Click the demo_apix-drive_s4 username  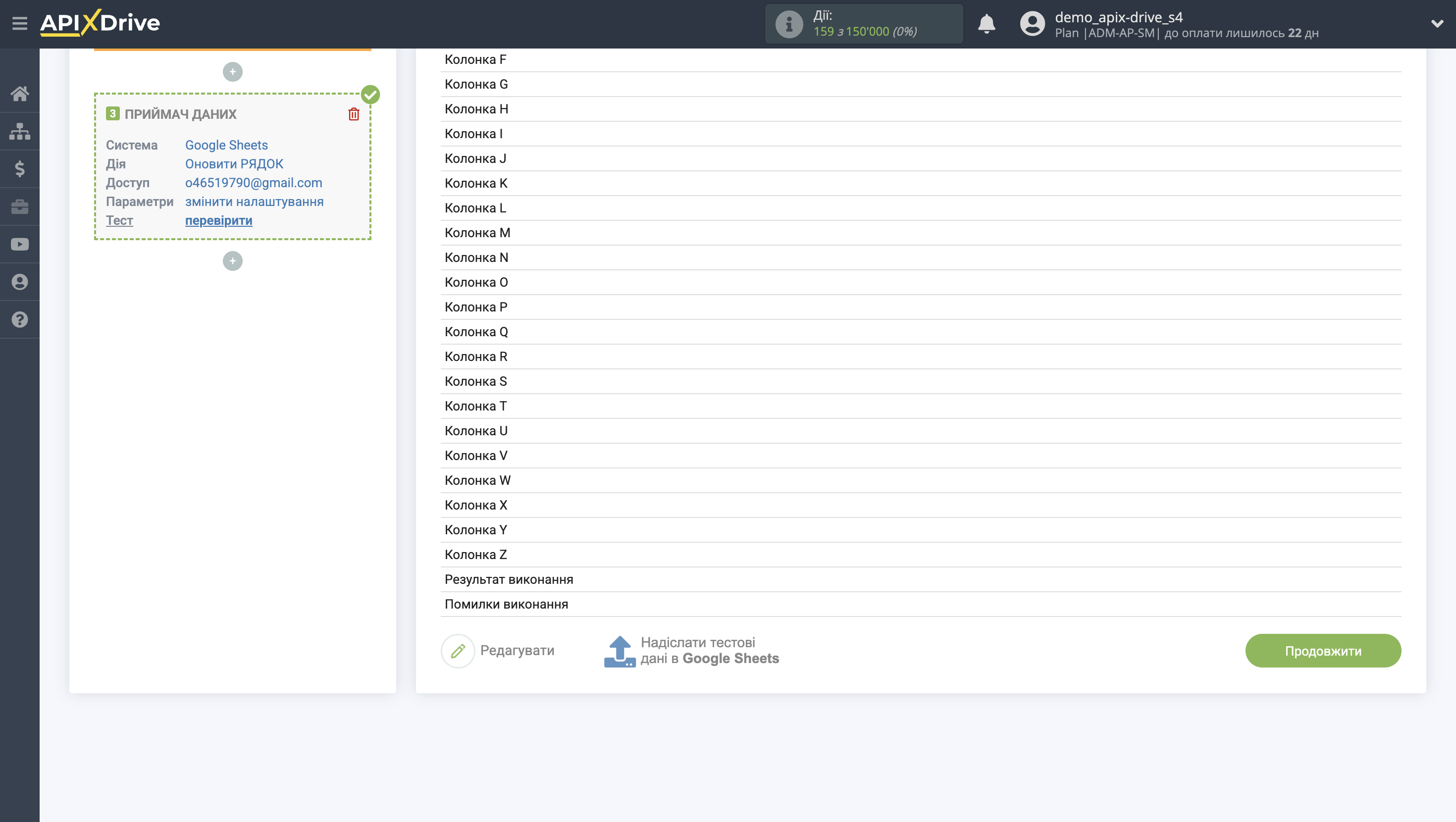point(1119,17)
